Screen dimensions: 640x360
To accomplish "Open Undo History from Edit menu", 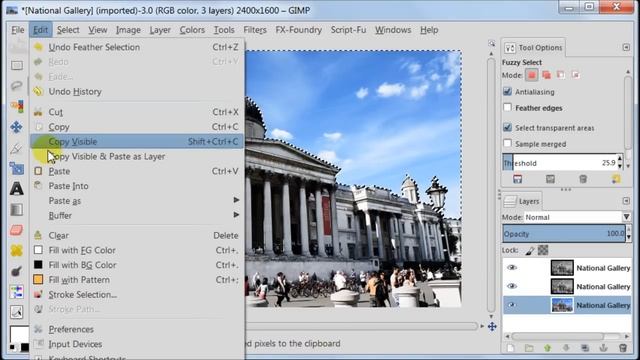I will tap(137, 91).
